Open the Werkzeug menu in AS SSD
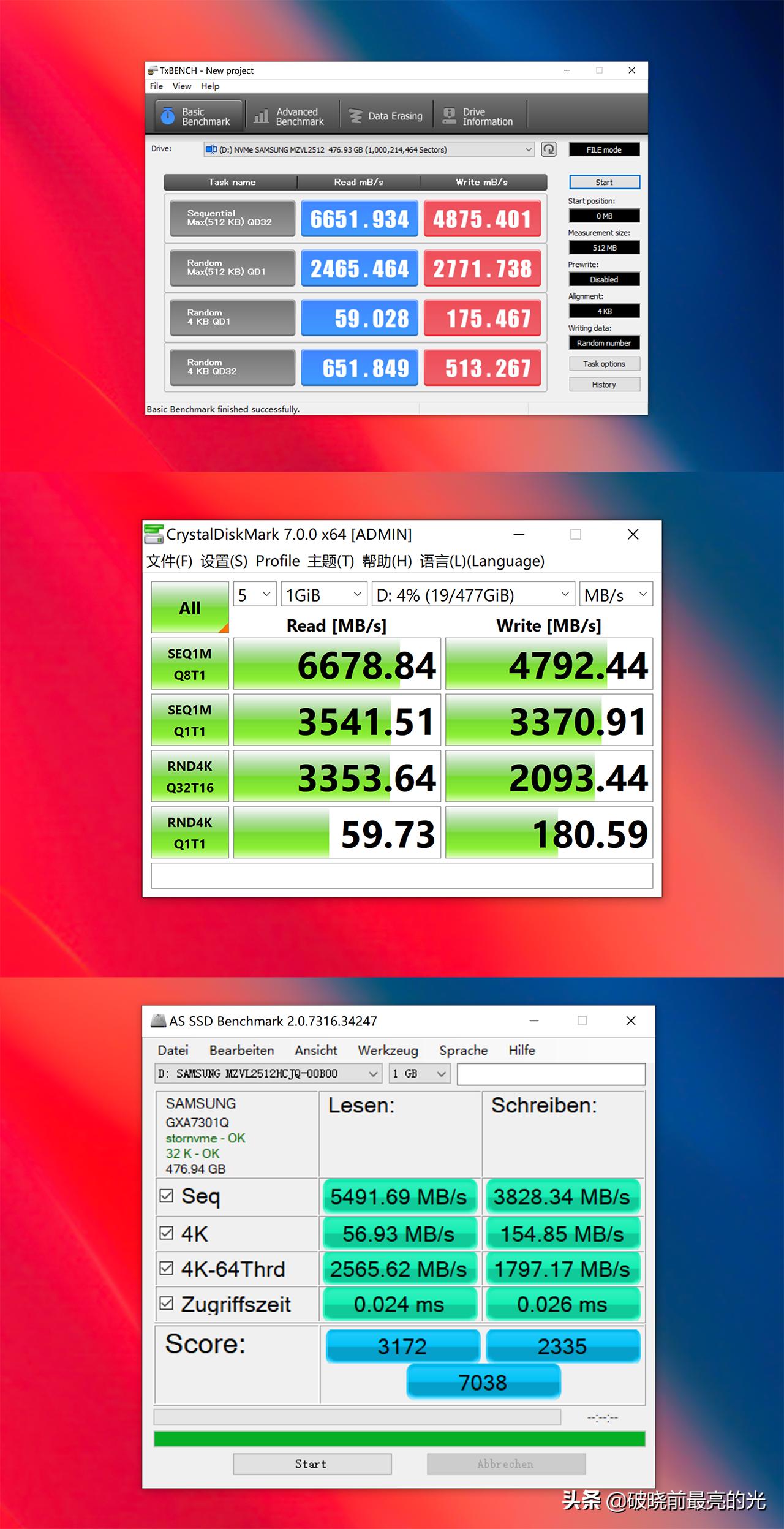The width and height of the screenshot is (784, 1529). pyautogui.click(x=388, y=1050)
